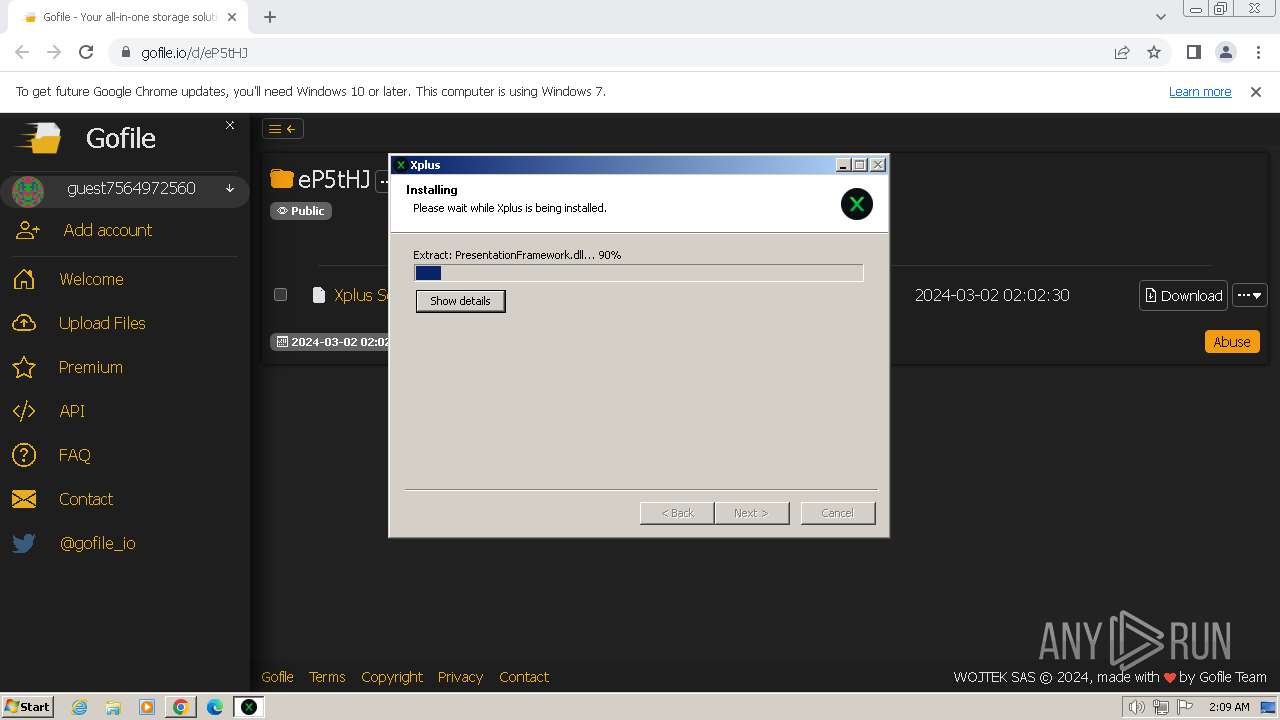
Task: Open the Chrome side panel icon
Action: point(1193,52)
